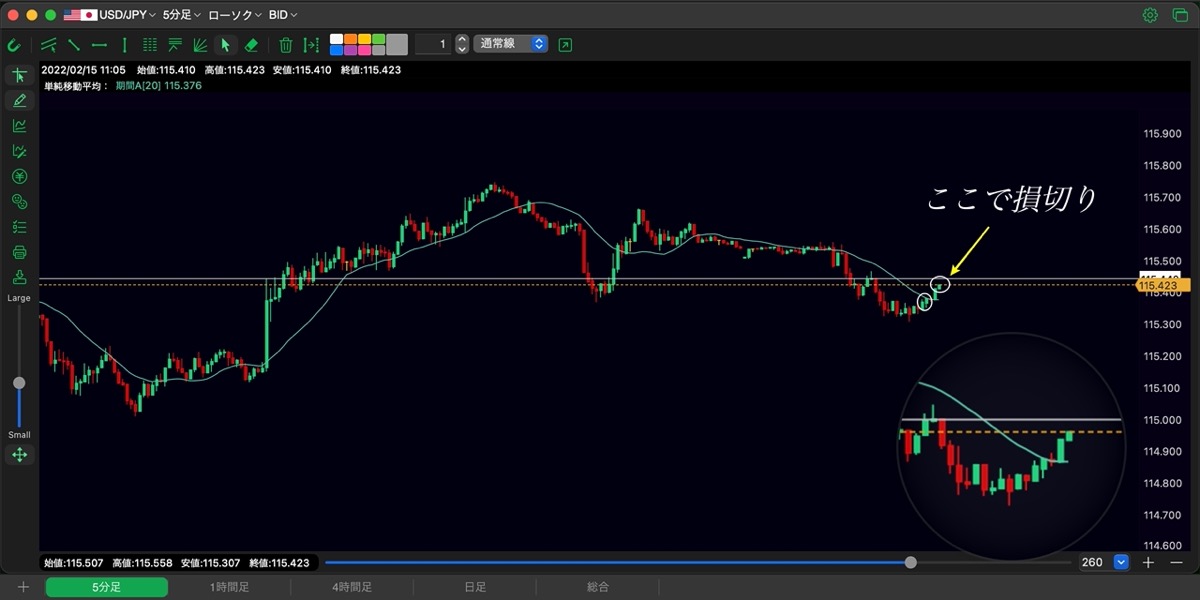Select the horizontal line drawing tool
Image resolution: width=1200 pixels, height=600 pixels.
99,45
